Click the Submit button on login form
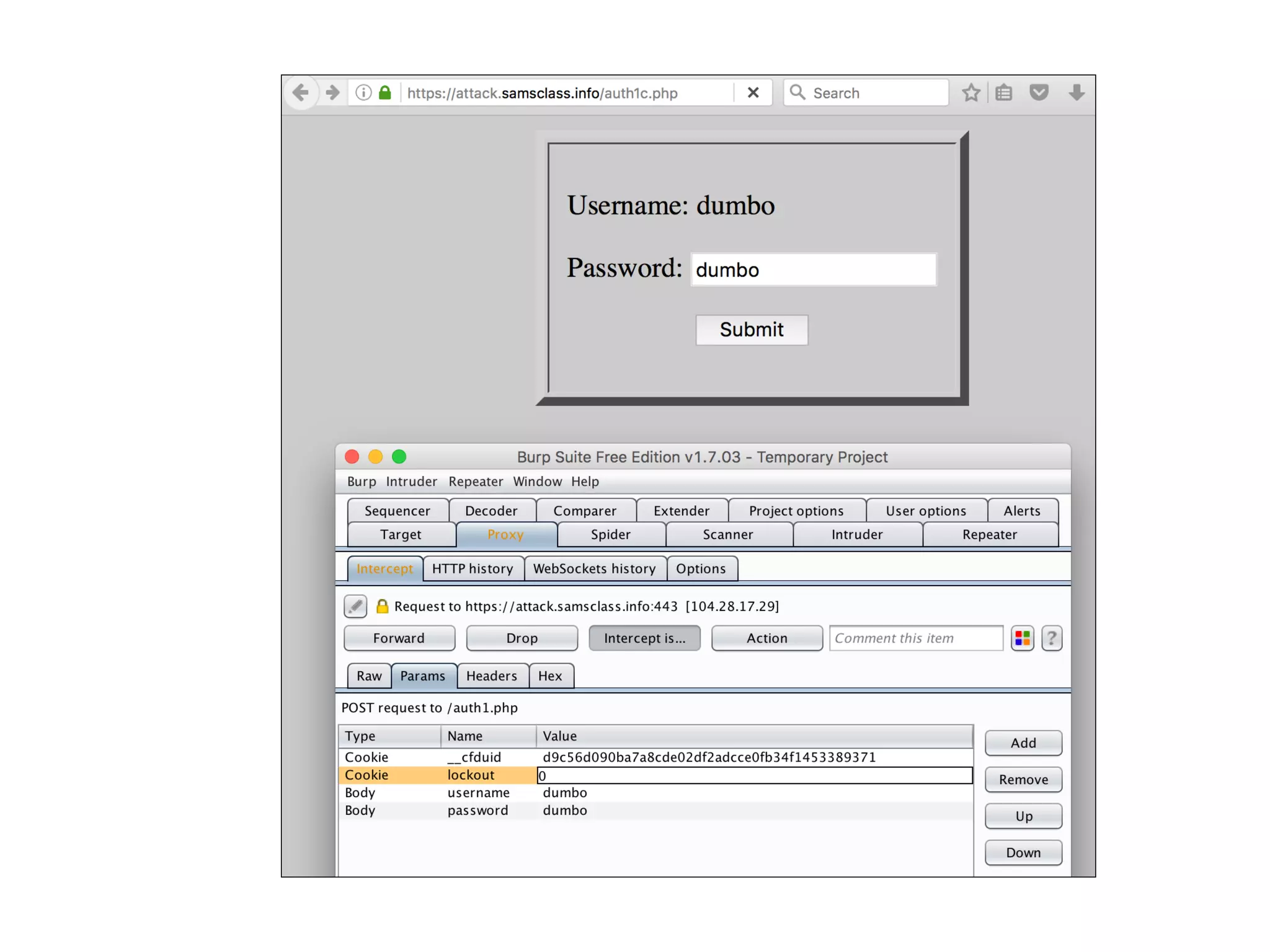 pyautogui.click(x=752, y=330)
